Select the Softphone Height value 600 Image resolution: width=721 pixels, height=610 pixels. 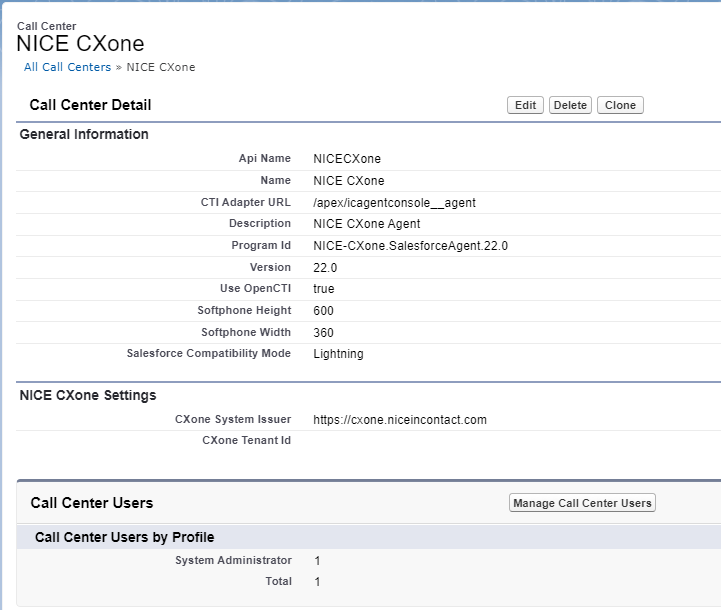pyautogui.click(x=323, y=311)
